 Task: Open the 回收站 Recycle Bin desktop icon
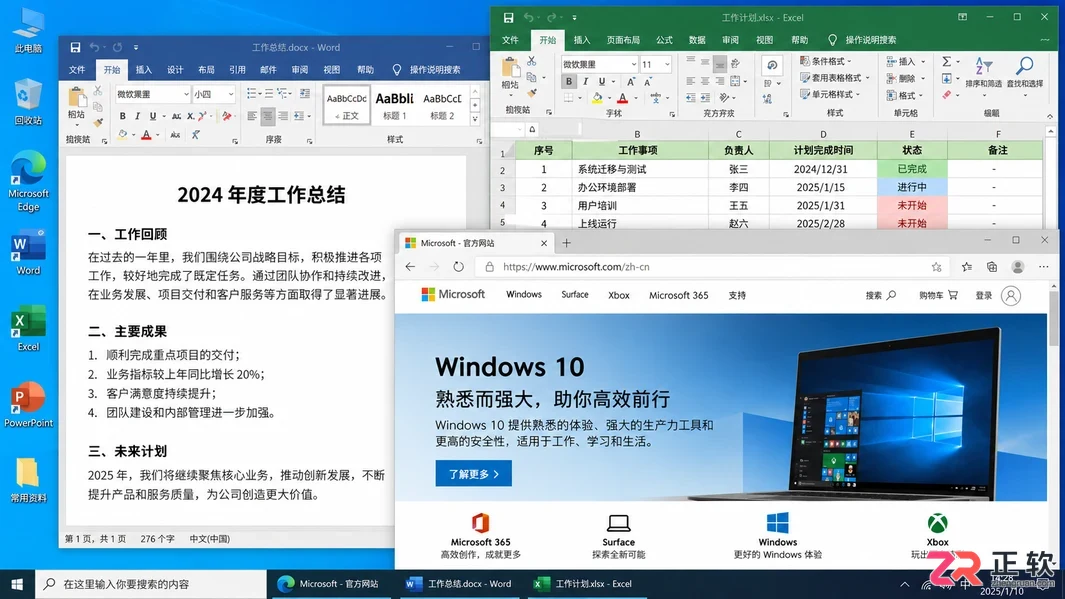pos(28,102)
